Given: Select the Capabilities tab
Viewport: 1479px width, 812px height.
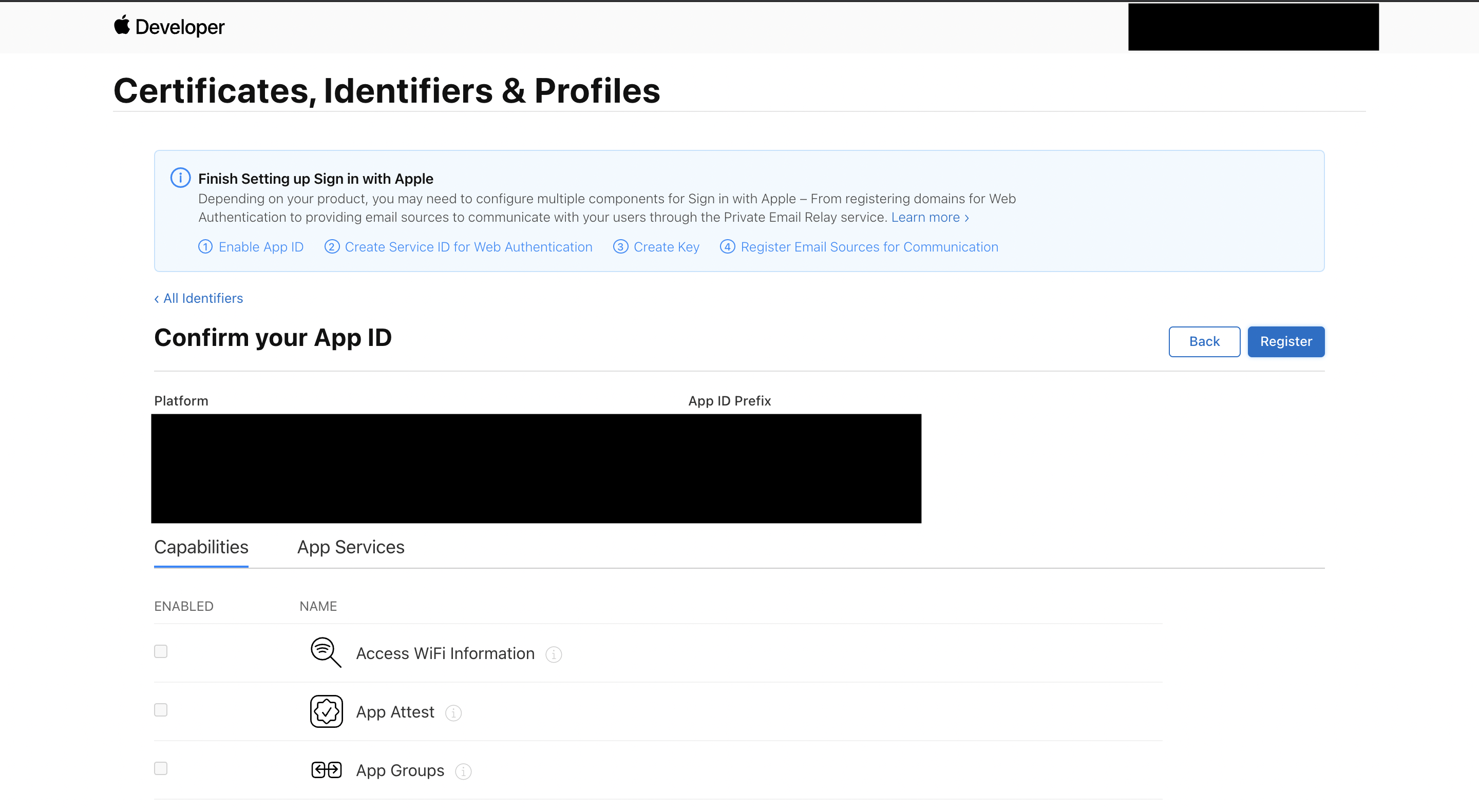Looking at the screenshot, I should pyautogui.click(x=201, y=547).
